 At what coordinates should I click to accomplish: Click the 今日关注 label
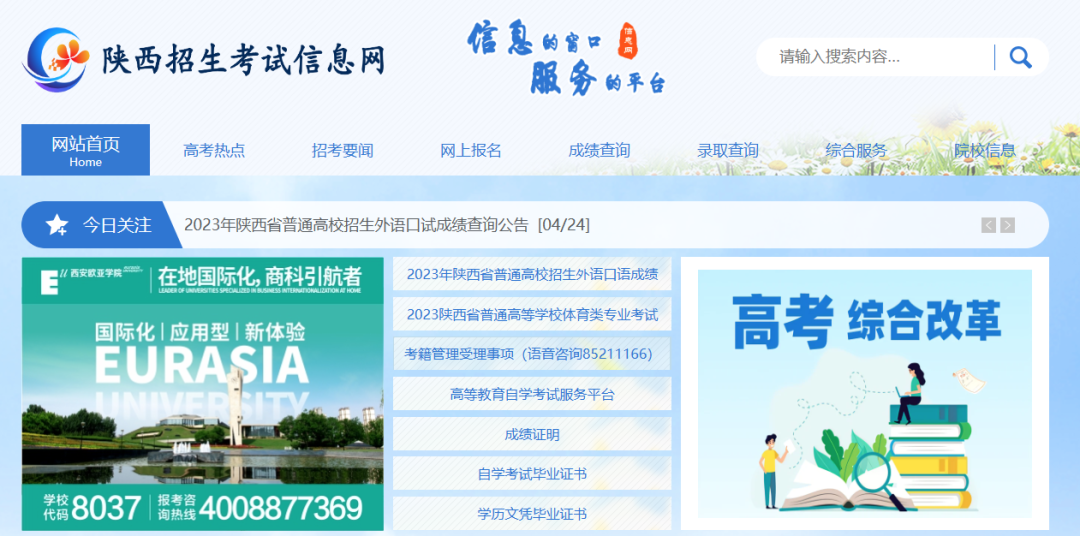pos(117,225)
